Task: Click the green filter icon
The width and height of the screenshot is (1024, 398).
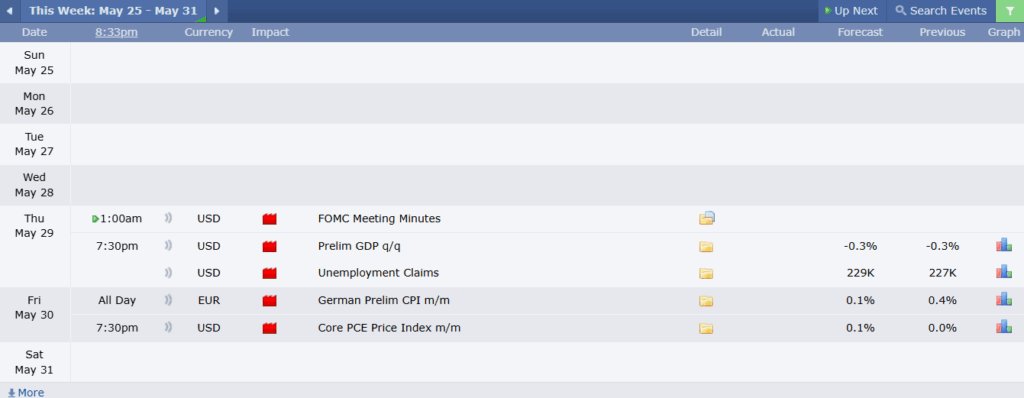Action: coord(1010,11)
